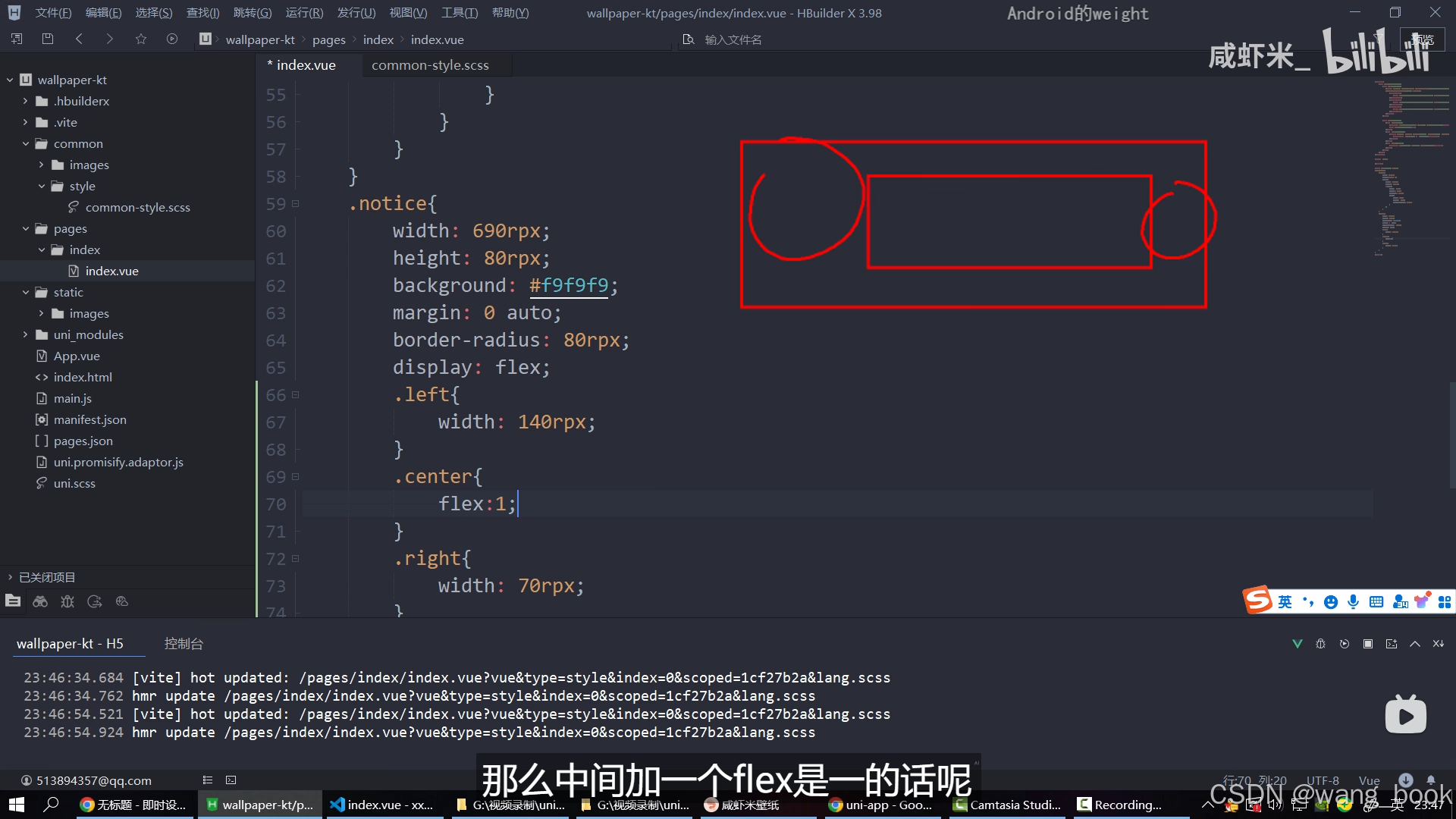Expand the .vite folder
This screenshot has height=819, width=1456.
click(25, 122)
